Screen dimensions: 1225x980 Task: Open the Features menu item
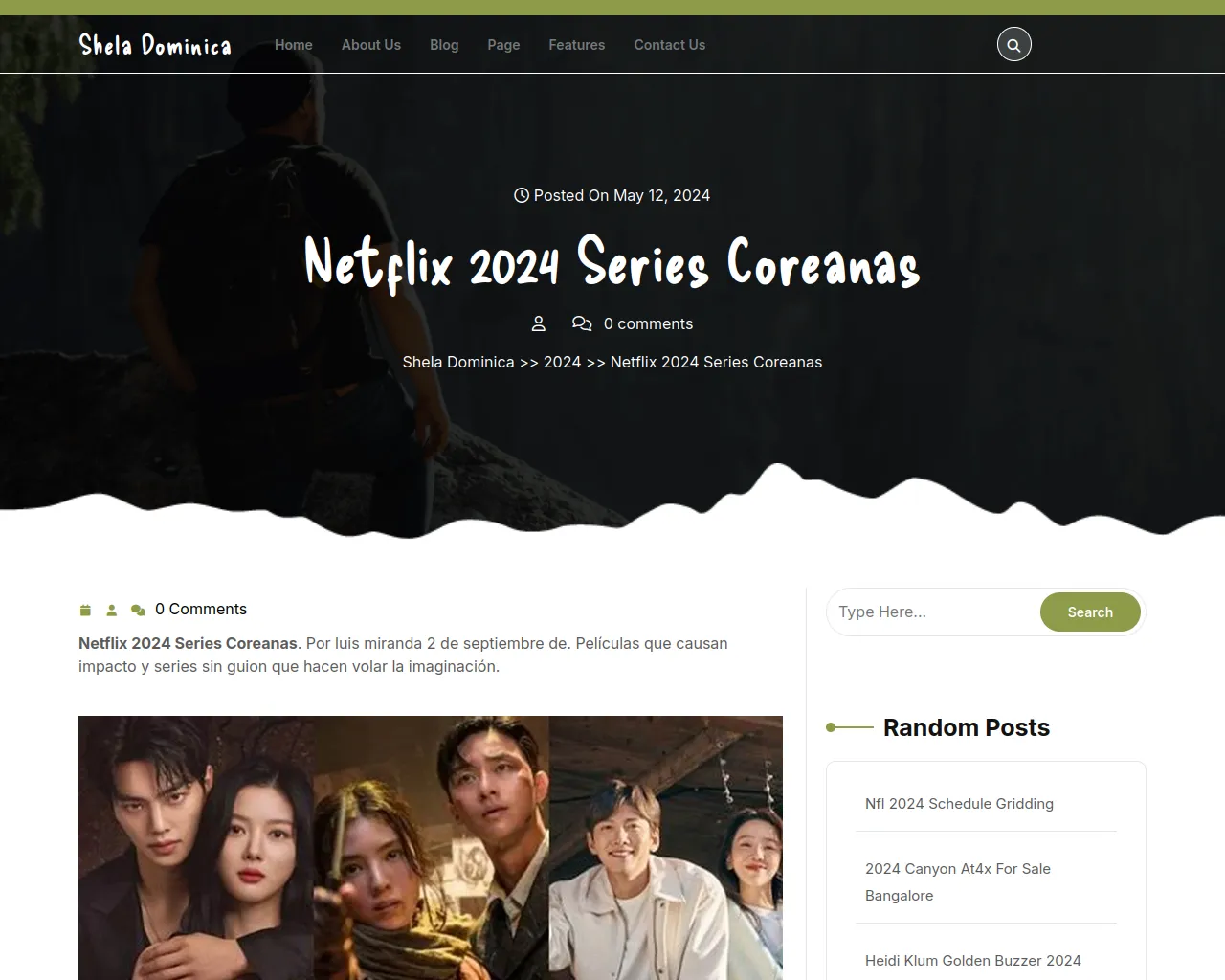click(x=577, y=45)
